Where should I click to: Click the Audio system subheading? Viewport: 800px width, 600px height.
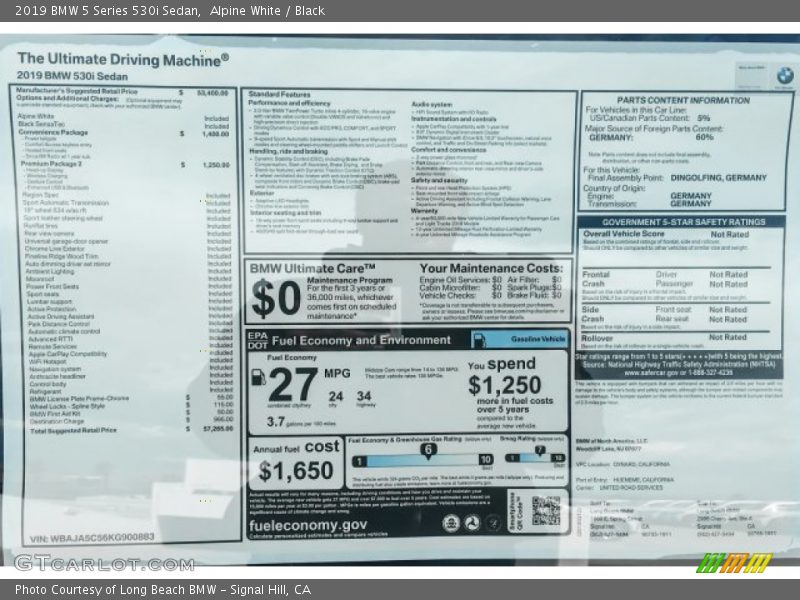(432, 104)
